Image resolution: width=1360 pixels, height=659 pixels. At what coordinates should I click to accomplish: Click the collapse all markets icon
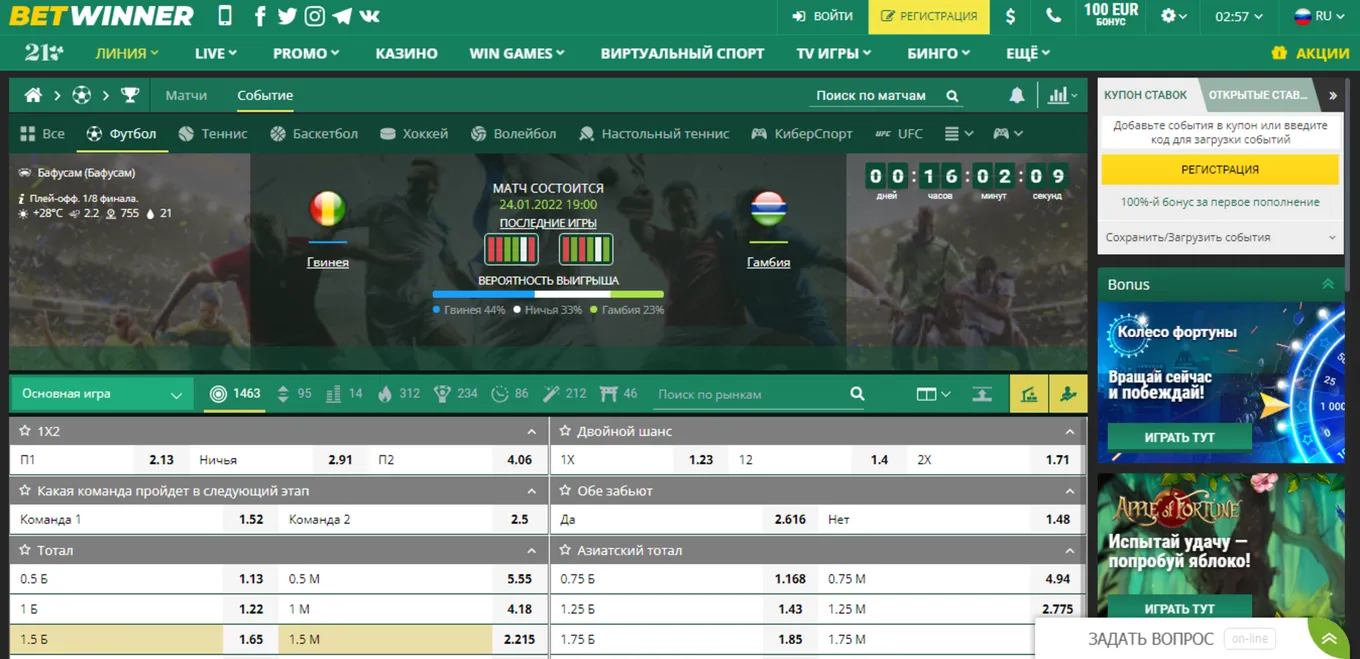(x=982, y=394)
